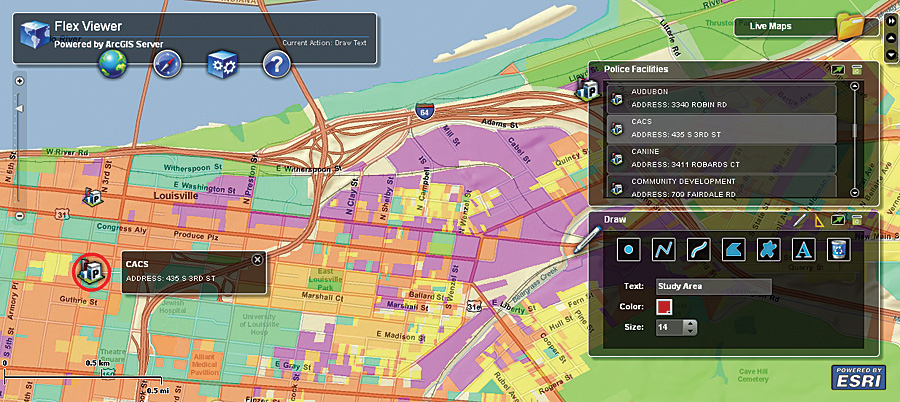Viewport: 900px width, 402px height.
Task: Open the red Color swatch picker
Action: [664, 307]
